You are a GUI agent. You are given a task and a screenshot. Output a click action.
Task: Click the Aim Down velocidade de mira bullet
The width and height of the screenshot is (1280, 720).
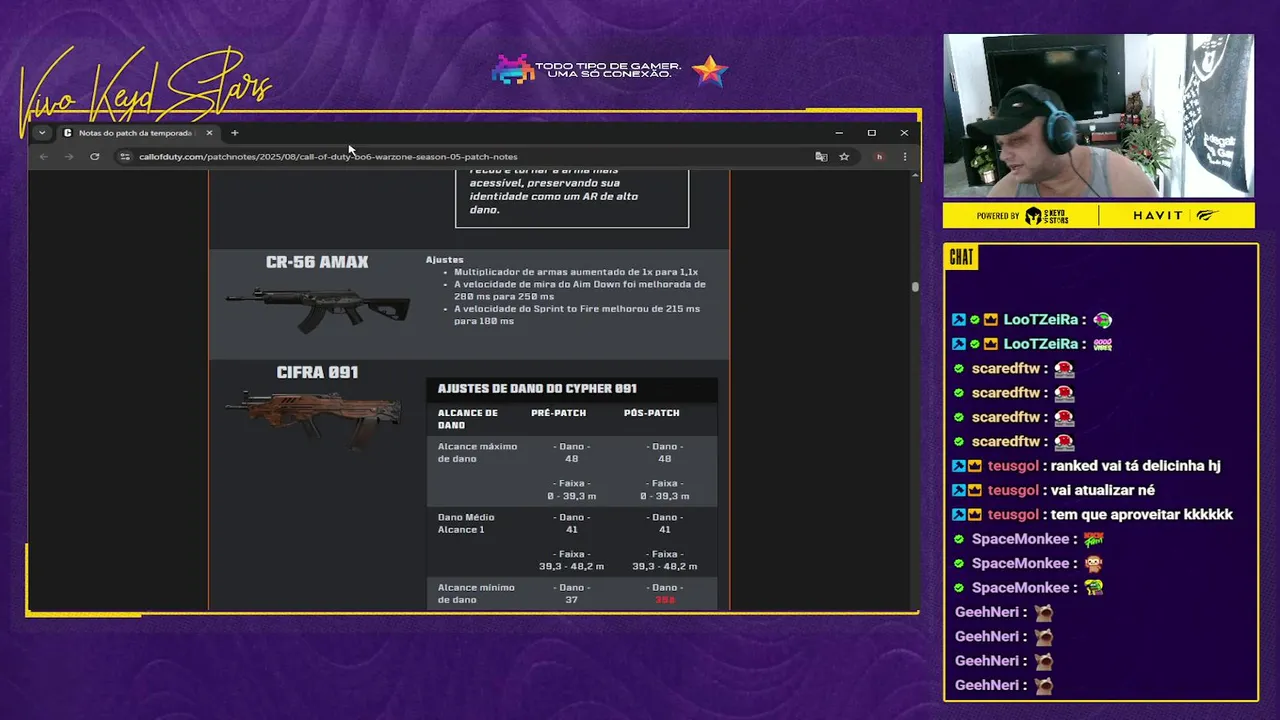pyautogui.click(x=580, y=290)
